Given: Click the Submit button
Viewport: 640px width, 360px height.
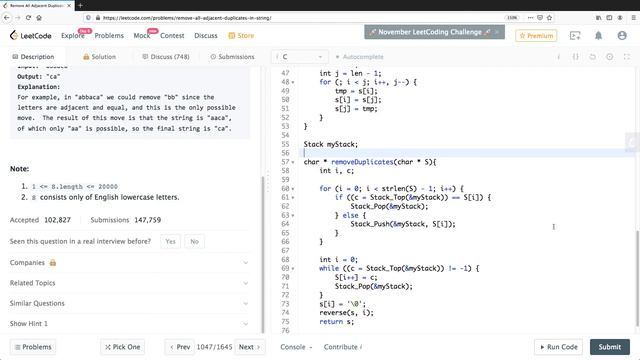Looking at the screenshot, I should 610,347.
